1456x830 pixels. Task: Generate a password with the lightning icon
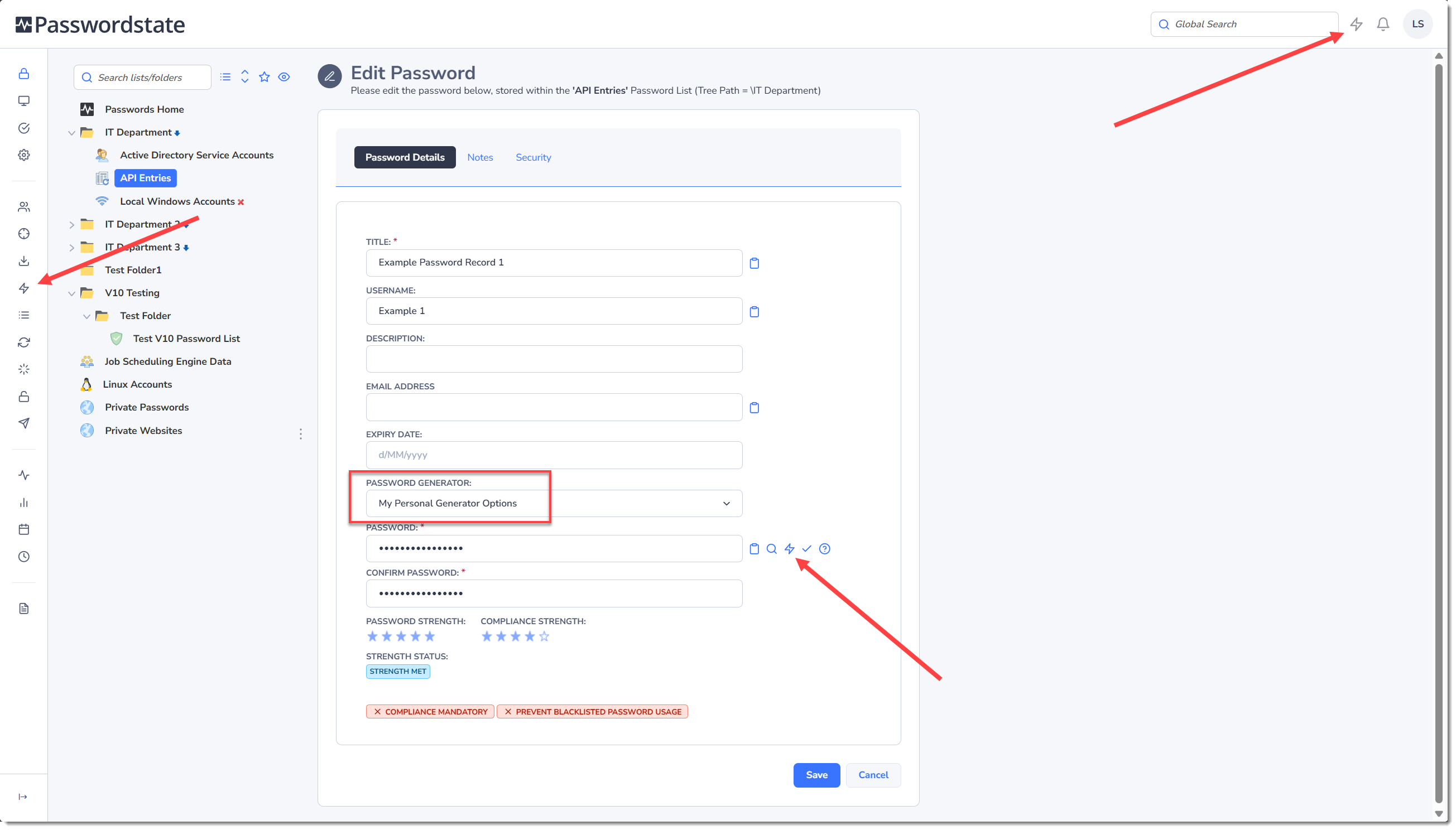[789, 549]
